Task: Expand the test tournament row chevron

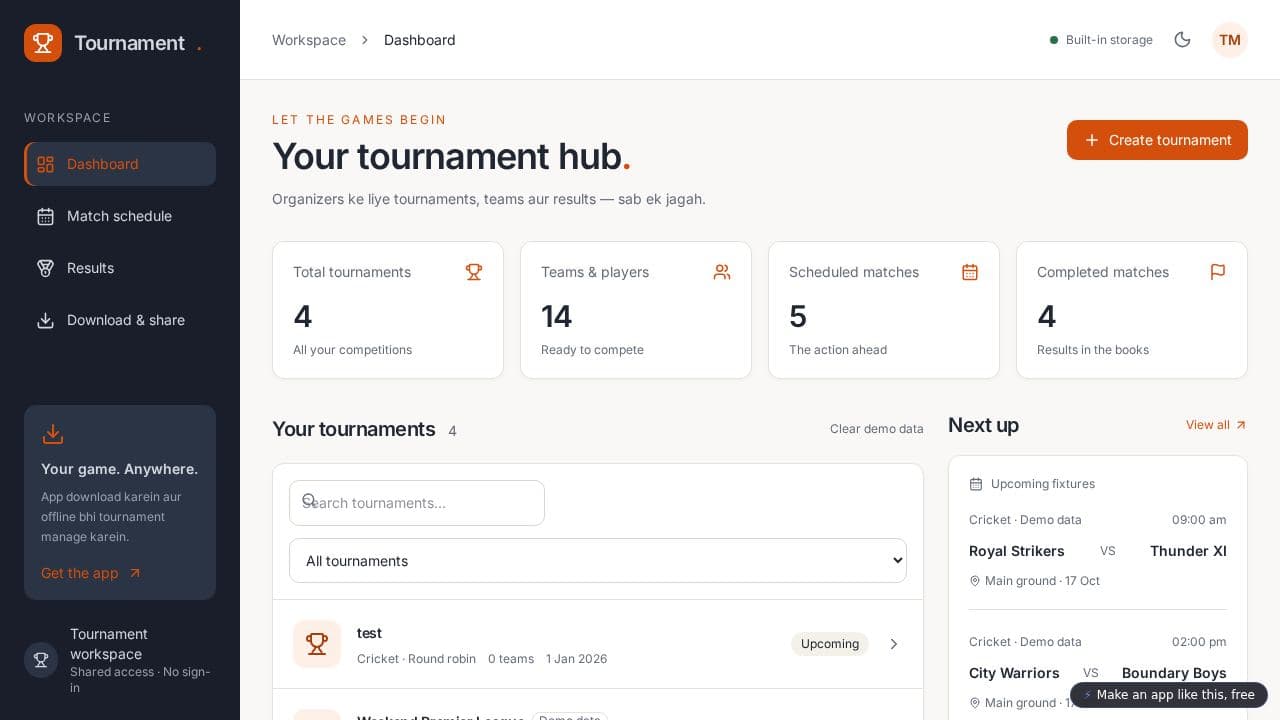Action: [894, 644]
